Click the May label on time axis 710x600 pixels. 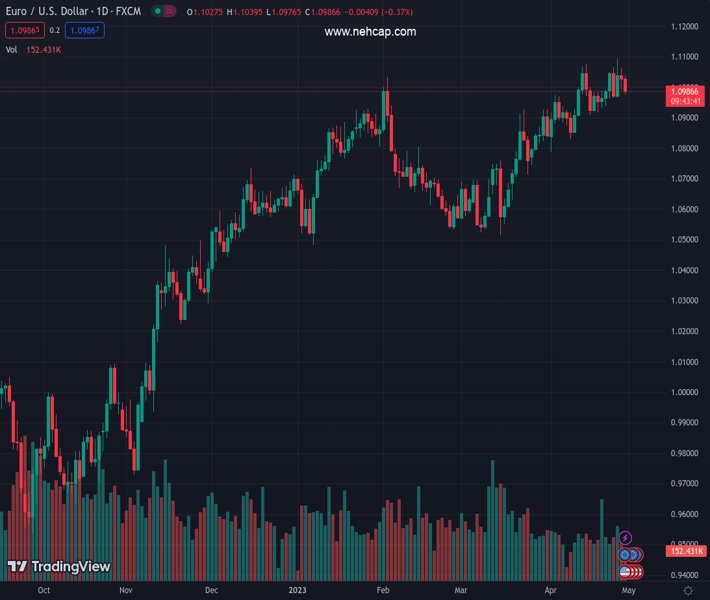point(629,591)
